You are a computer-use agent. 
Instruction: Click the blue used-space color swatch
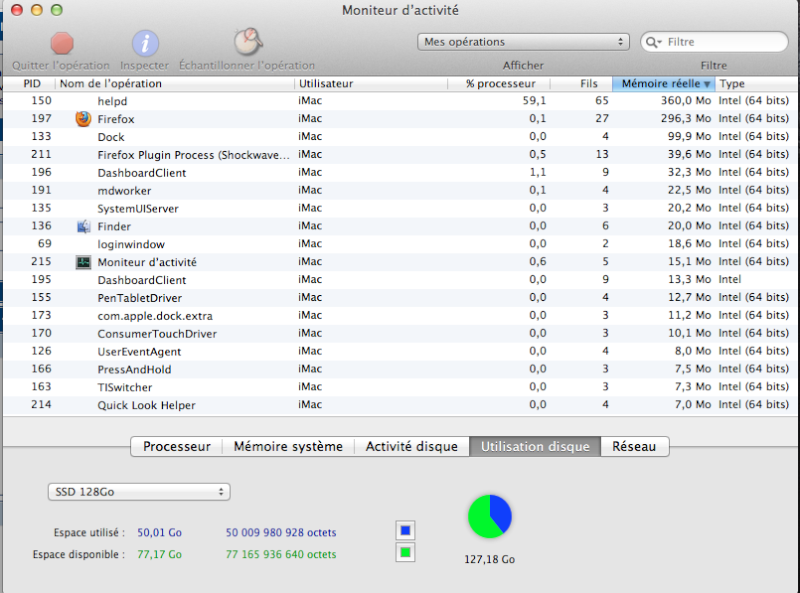405,531
